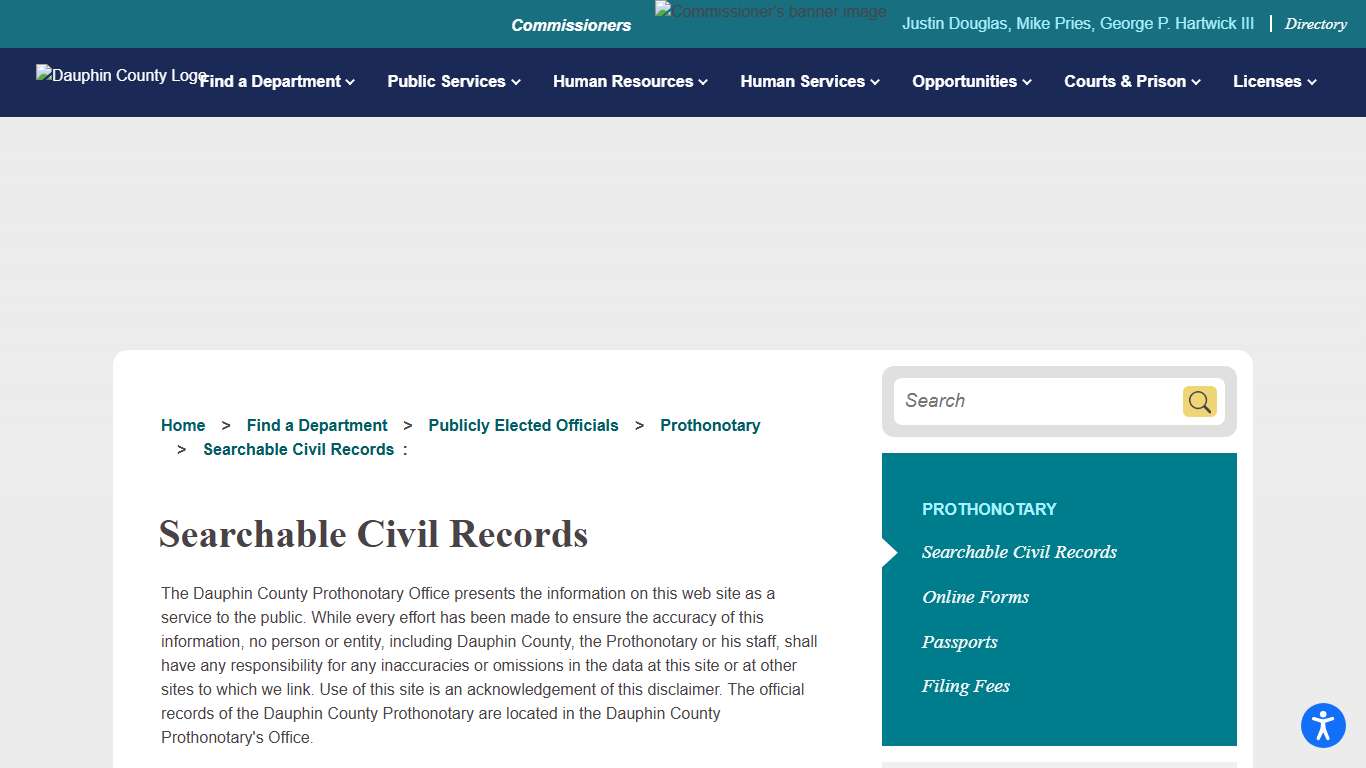
Task: Click the Directory link
Action: click(1315, 23)
